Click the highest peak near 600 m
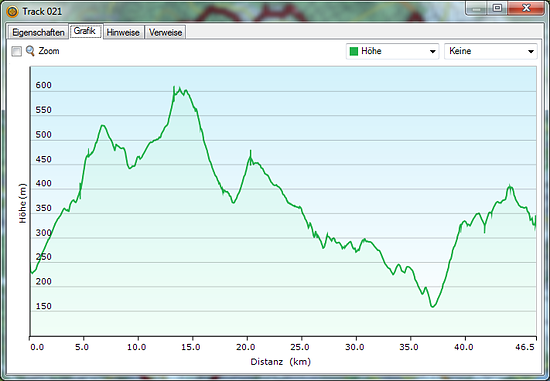550x381 pixels. (x=174, y=87)
